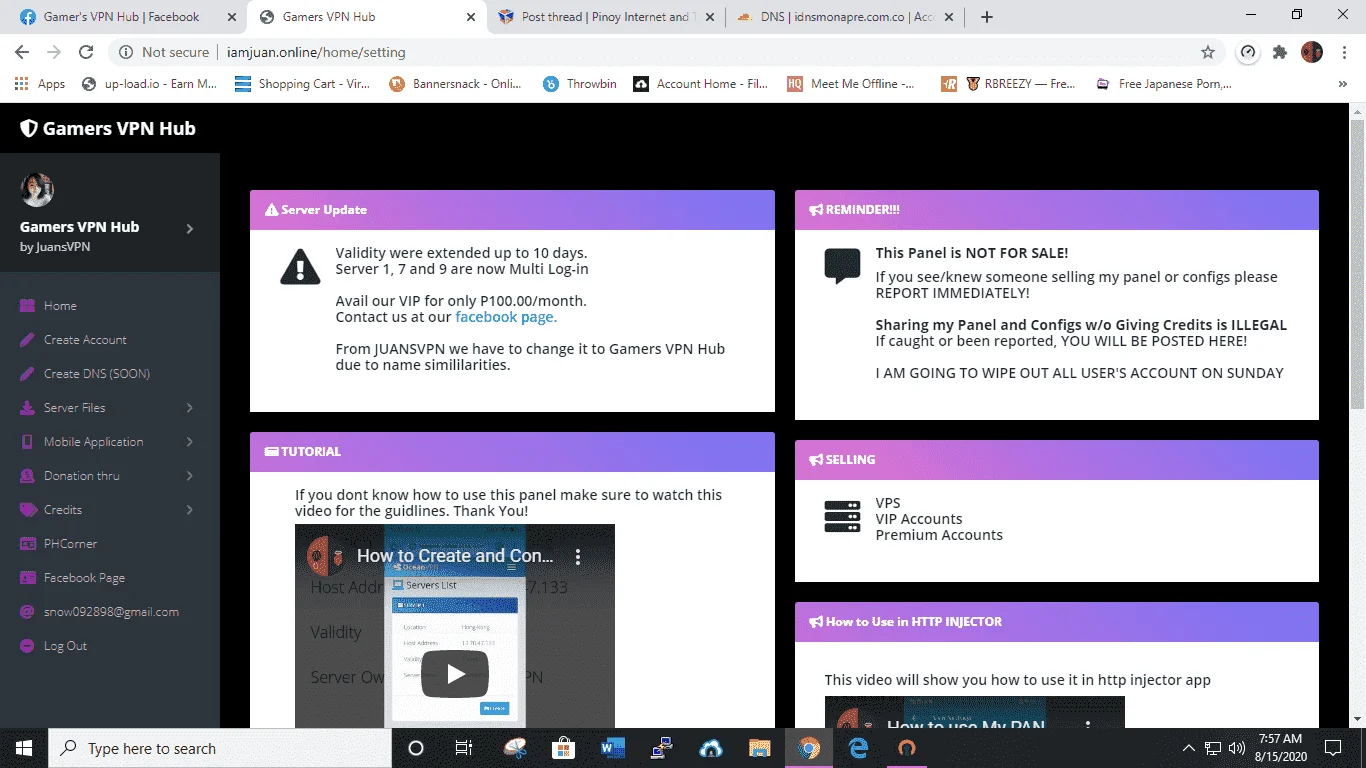Viewport: 1366px width, 768px height.
Task: Reload the current page
Action: 86,52
